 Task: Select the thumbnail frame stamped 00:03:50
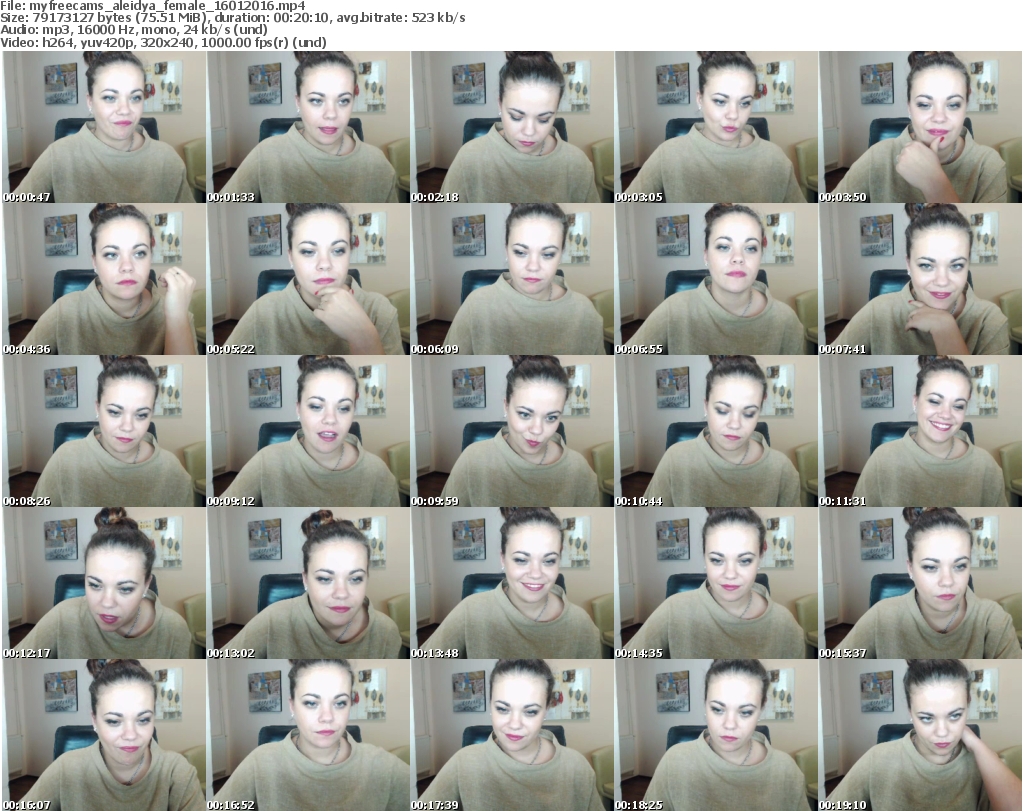pyautogui.click(x=920, y=127)
